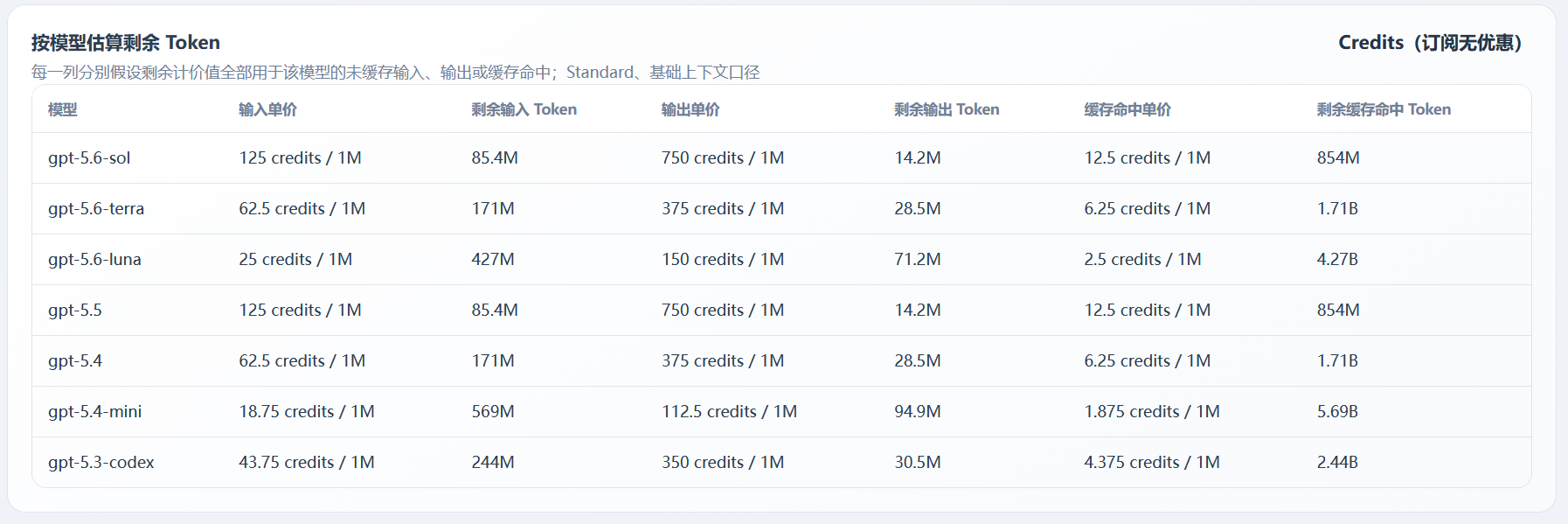
Task: Click 854M cached tokens in gpt-5.5 row
Action: click(1338, 311)
